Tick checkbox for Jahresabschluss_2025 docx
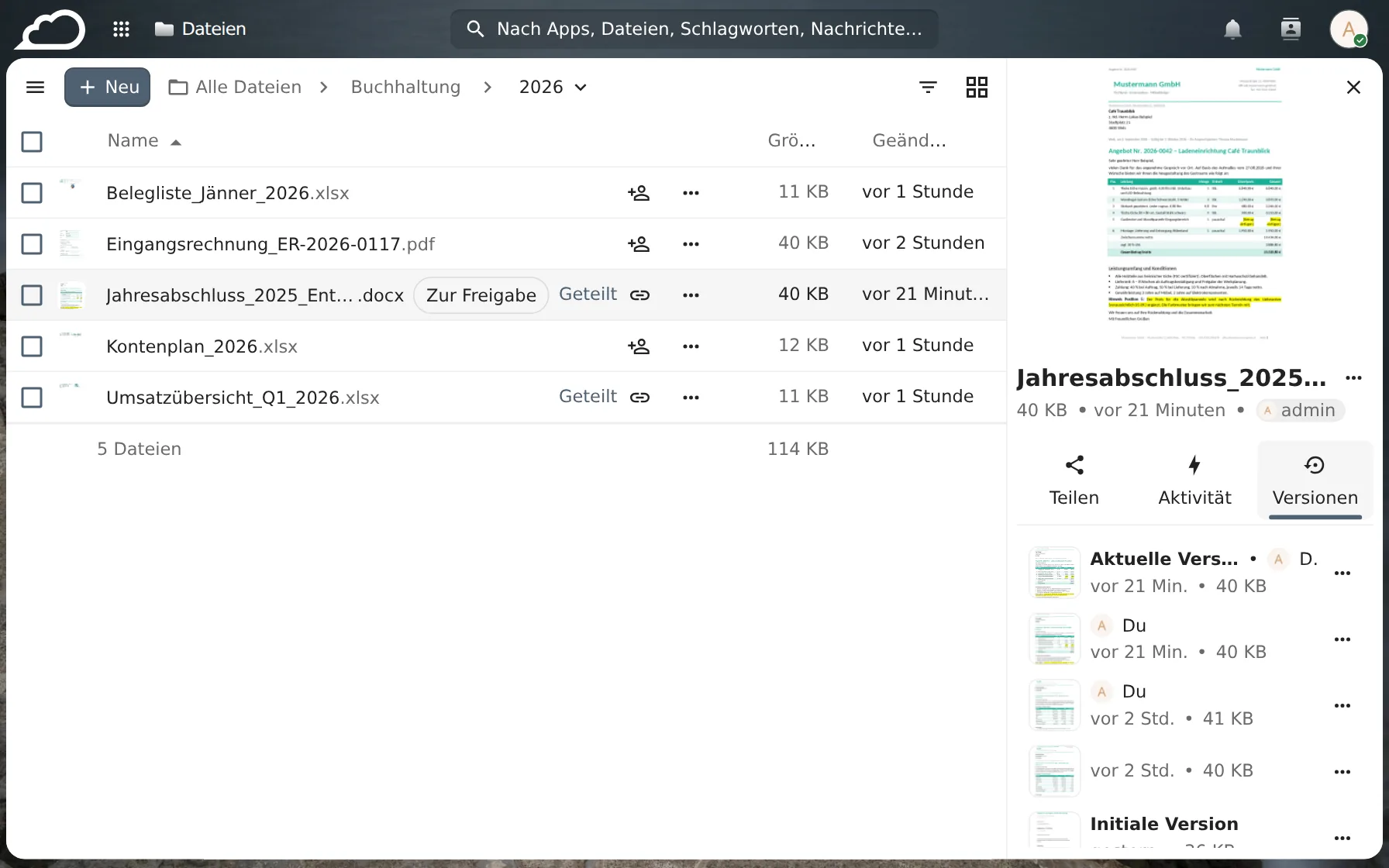Viewport: 1389px width, 868px height. 32,295
